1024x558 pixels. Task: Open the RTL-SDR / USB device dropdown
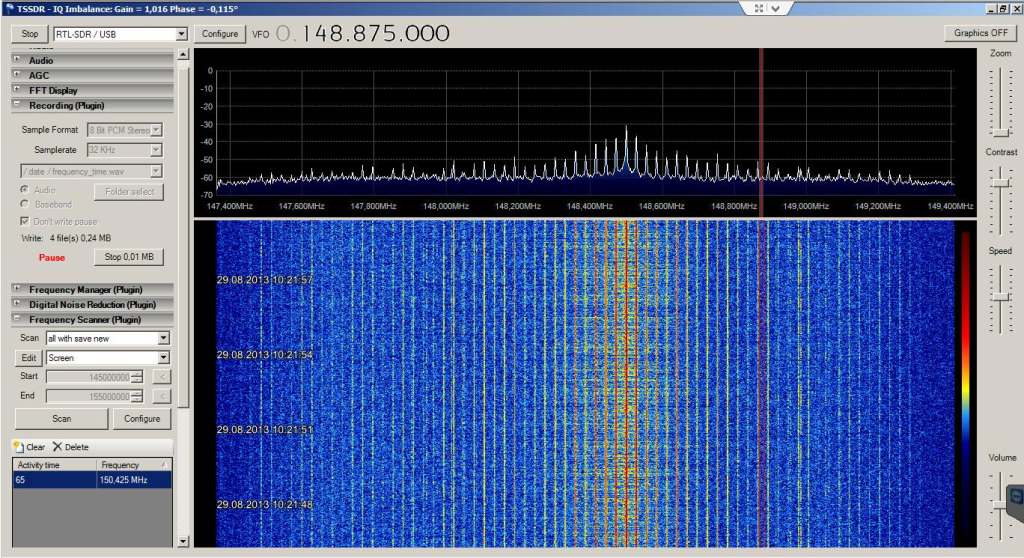point(181,34)
